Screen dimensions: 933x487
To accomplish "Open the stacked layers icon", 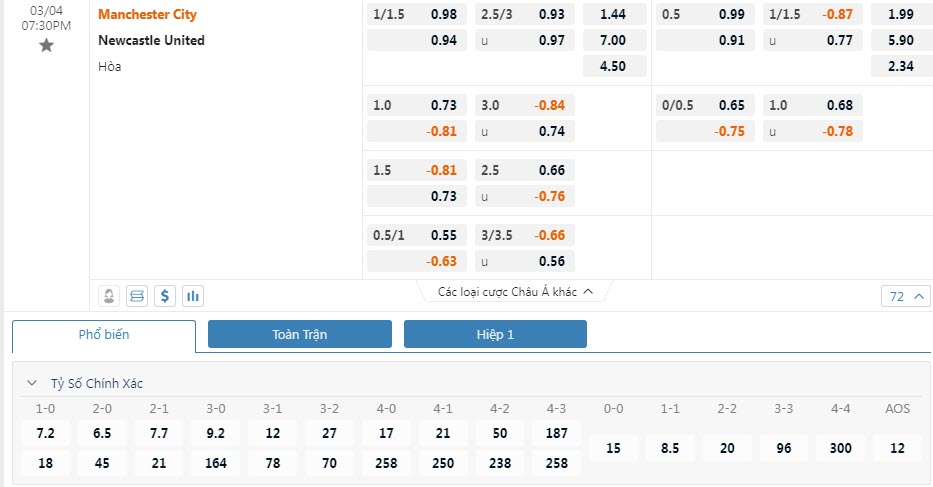I will coord(137,296).
